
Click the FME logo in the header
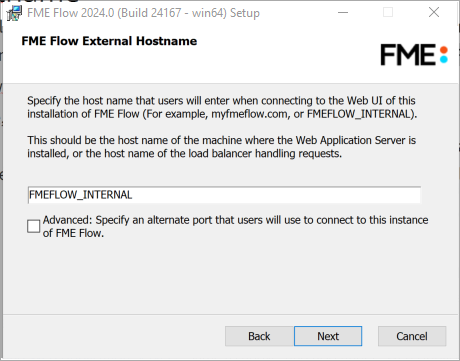pyautogui.click(x=414, y=55)
